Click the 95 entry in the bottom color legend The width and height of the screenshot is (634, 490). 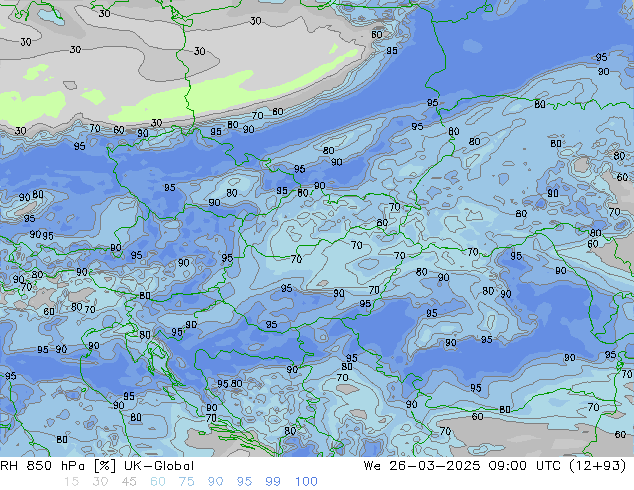pyautogui.click(x=244, y=482)
